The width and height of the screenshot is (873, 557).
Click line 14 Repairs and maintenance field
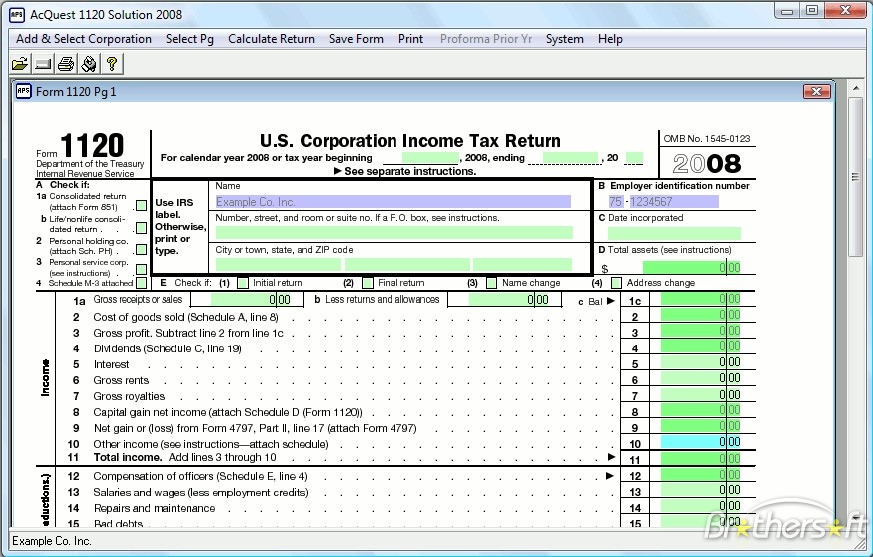point(701,506)
